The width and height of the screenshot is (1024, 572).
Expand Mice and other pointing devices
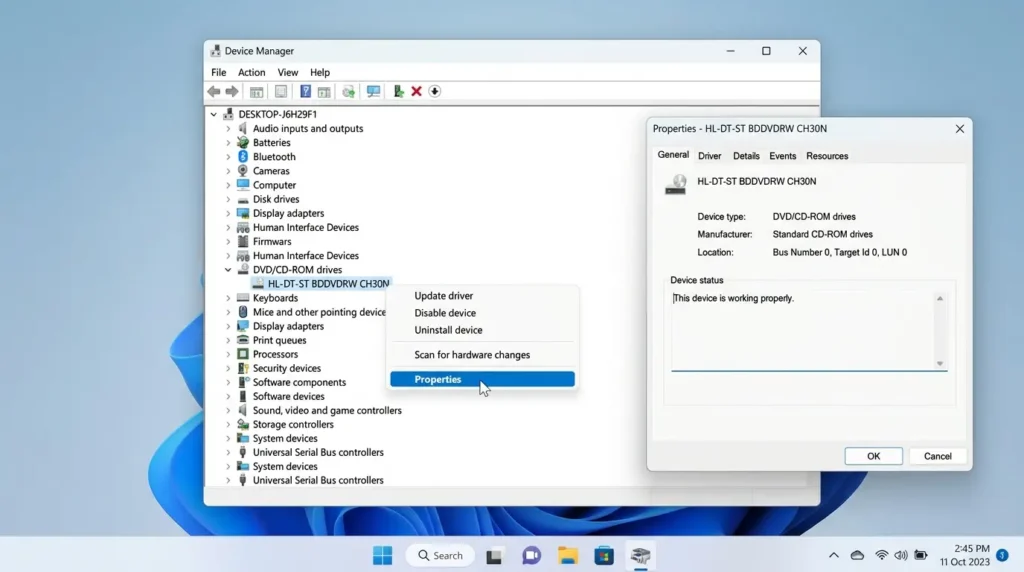point(228,312)
